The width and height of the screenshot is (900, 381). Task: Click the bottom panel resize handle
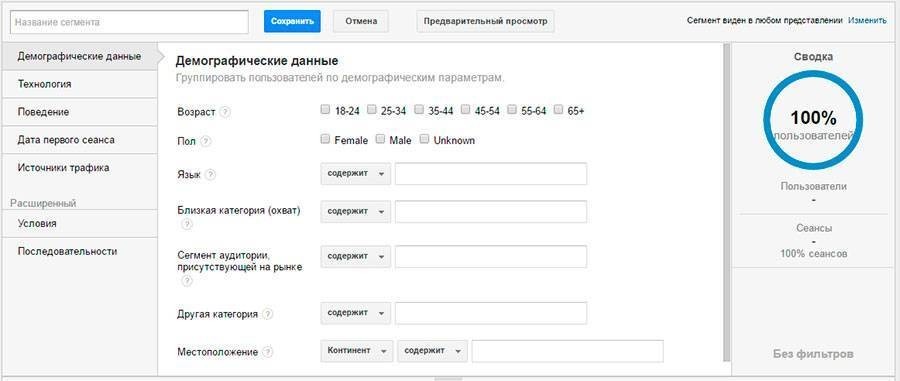(x=448, y=379)
